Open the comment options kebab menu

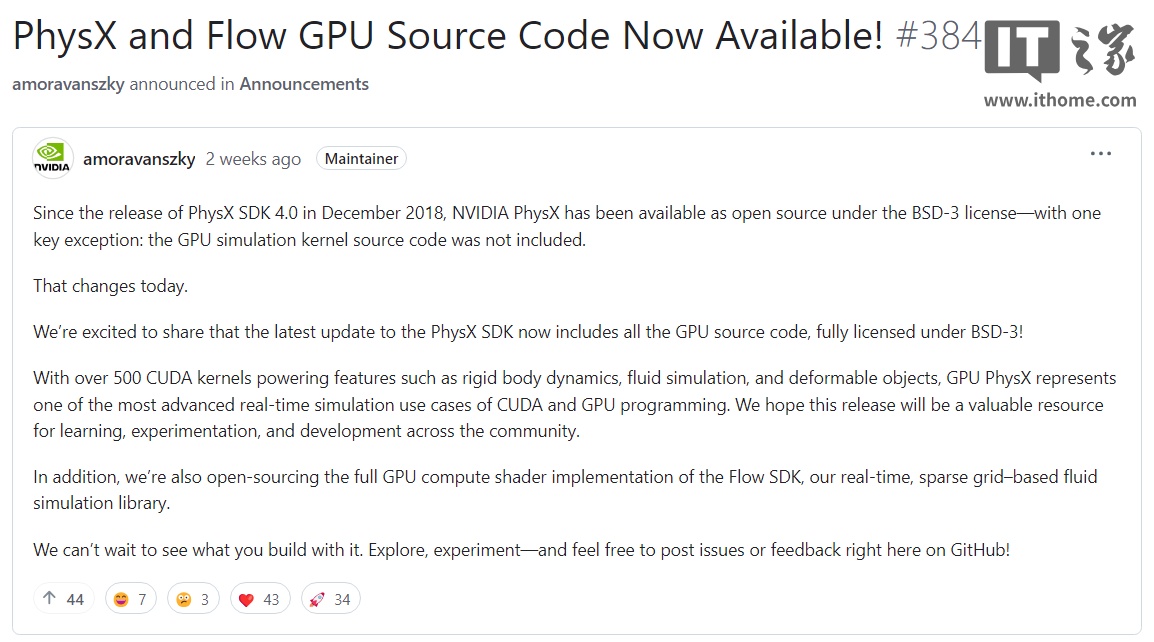pos(1101,152)
